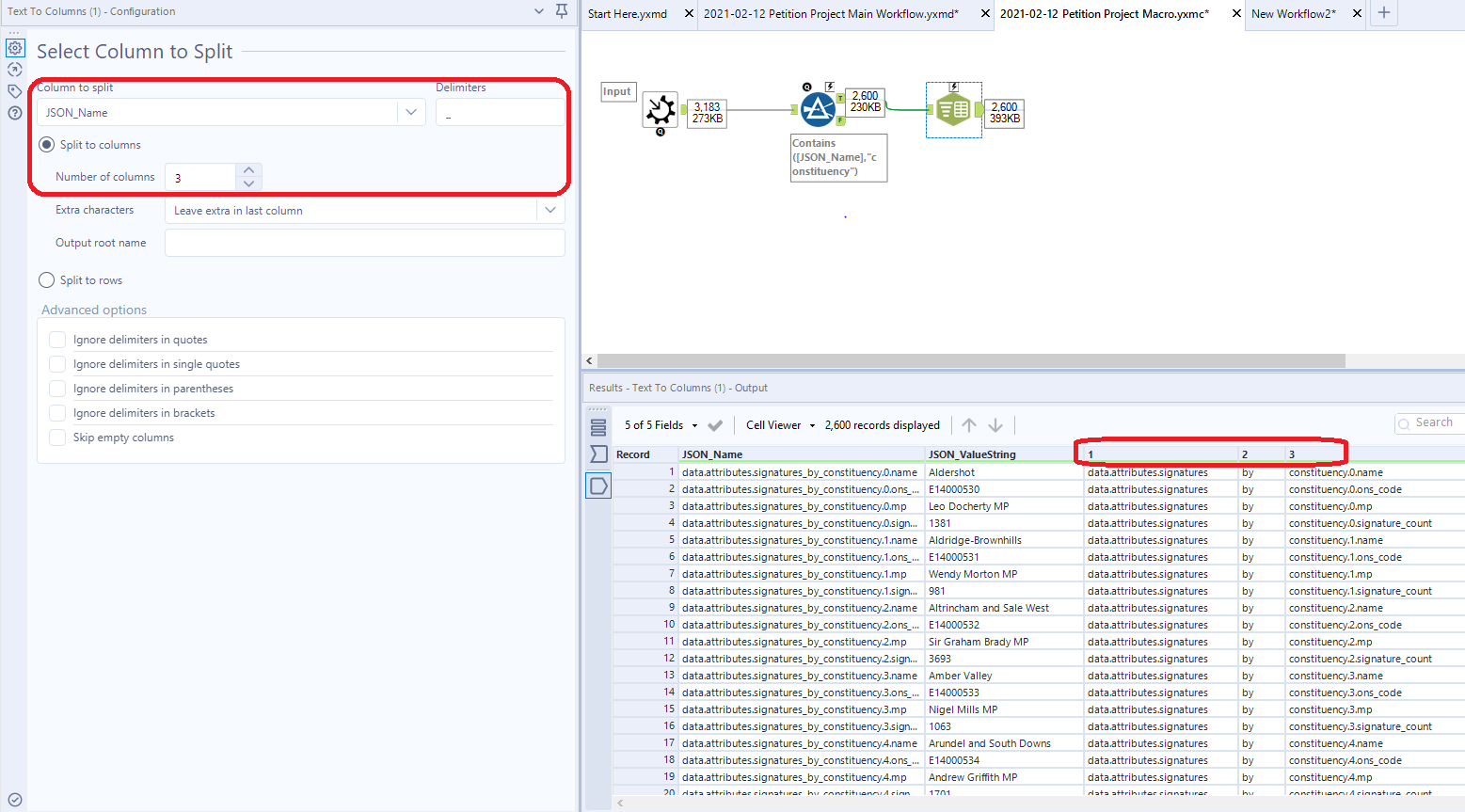Select the Input gear tool on canvas

pos(661,111)
